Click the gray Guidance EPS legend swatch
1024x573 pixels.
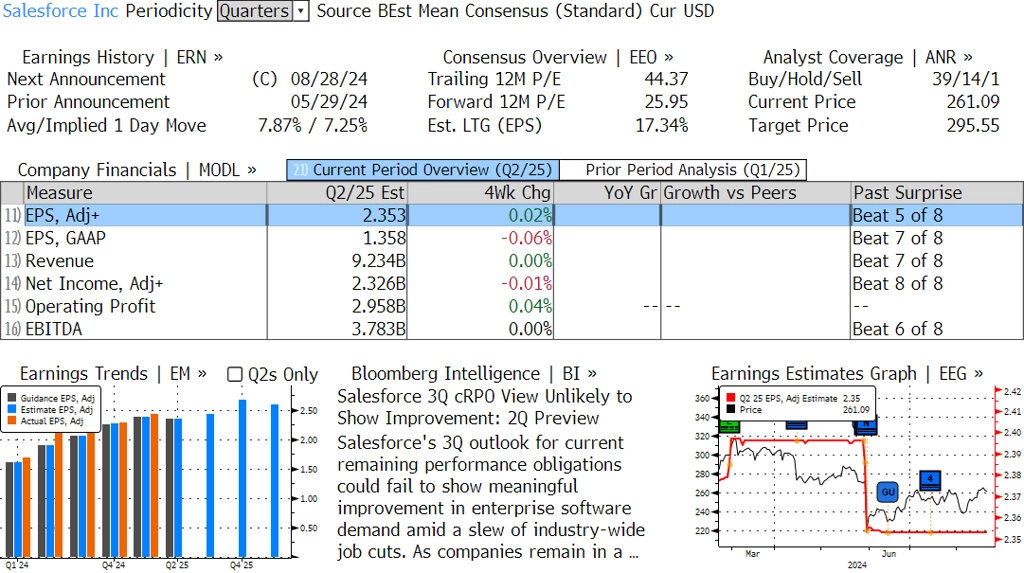coord(12,398)
